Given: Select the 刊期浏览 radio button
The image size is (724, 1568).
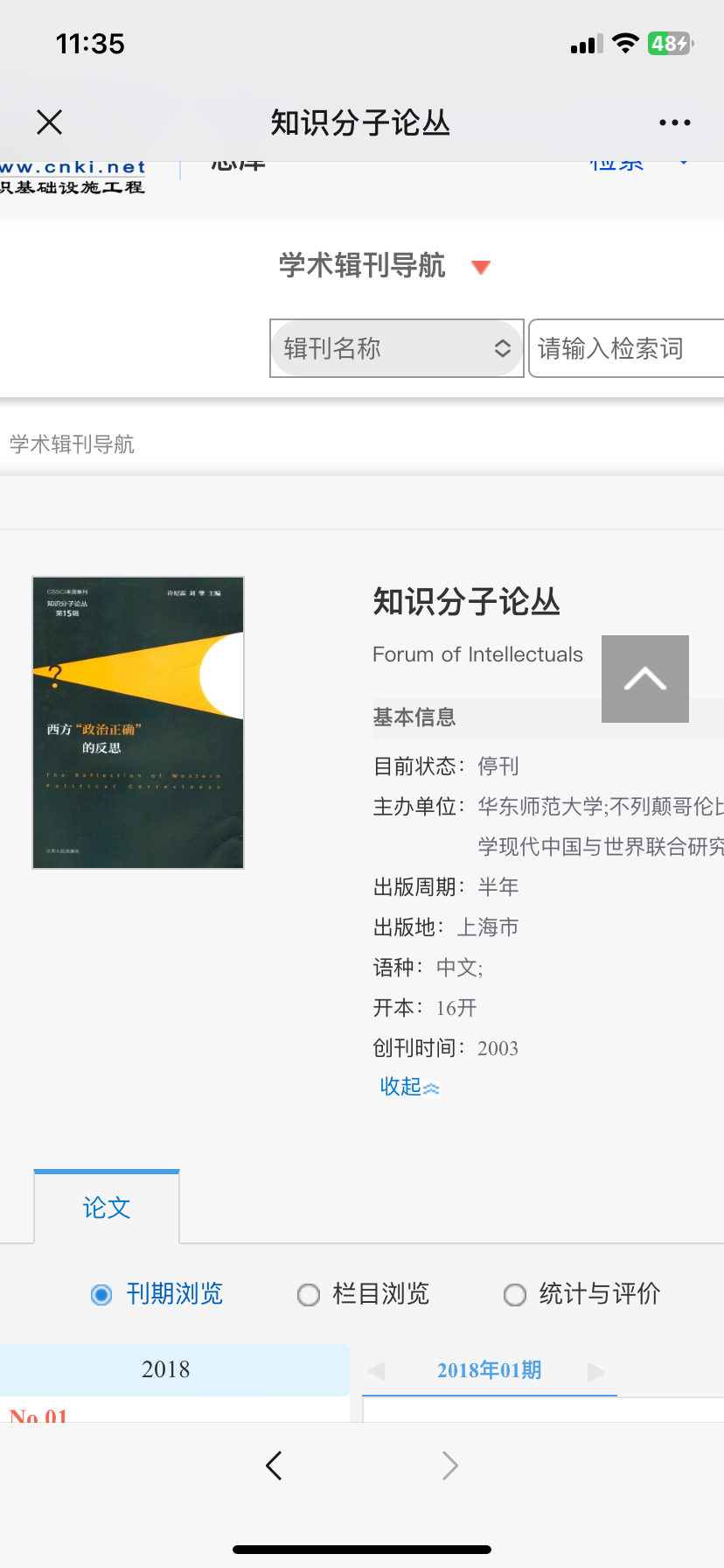Looking at the screenshot, I should [x=101, y=1294].
